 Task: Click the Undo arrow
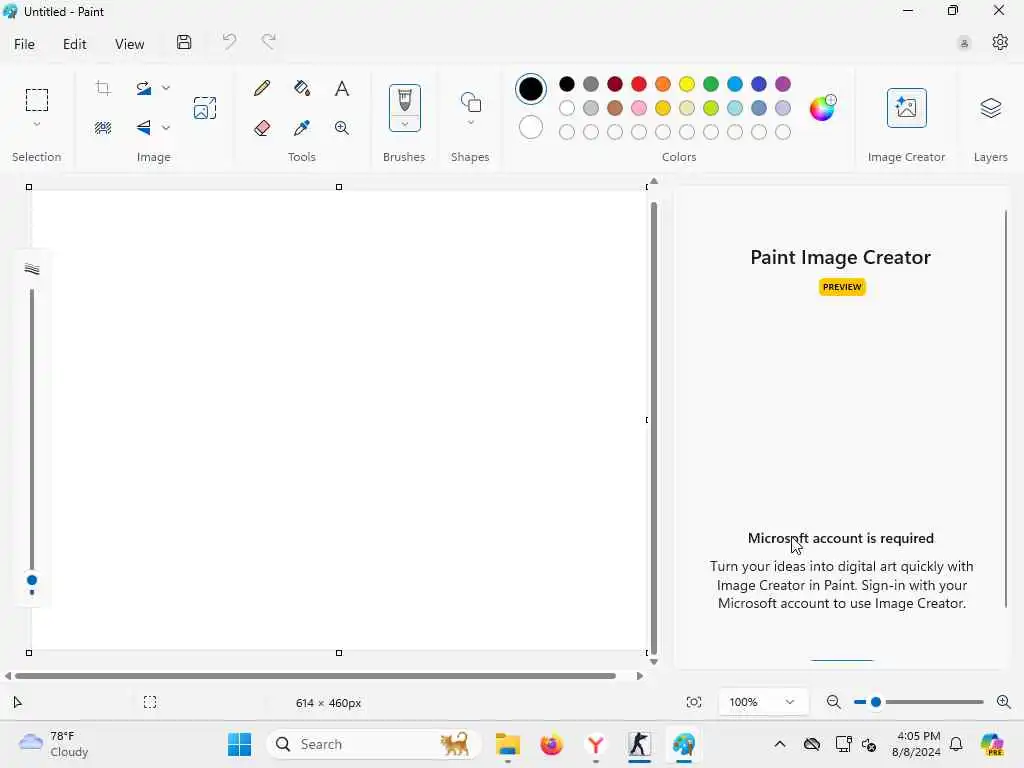pos(229,42)
